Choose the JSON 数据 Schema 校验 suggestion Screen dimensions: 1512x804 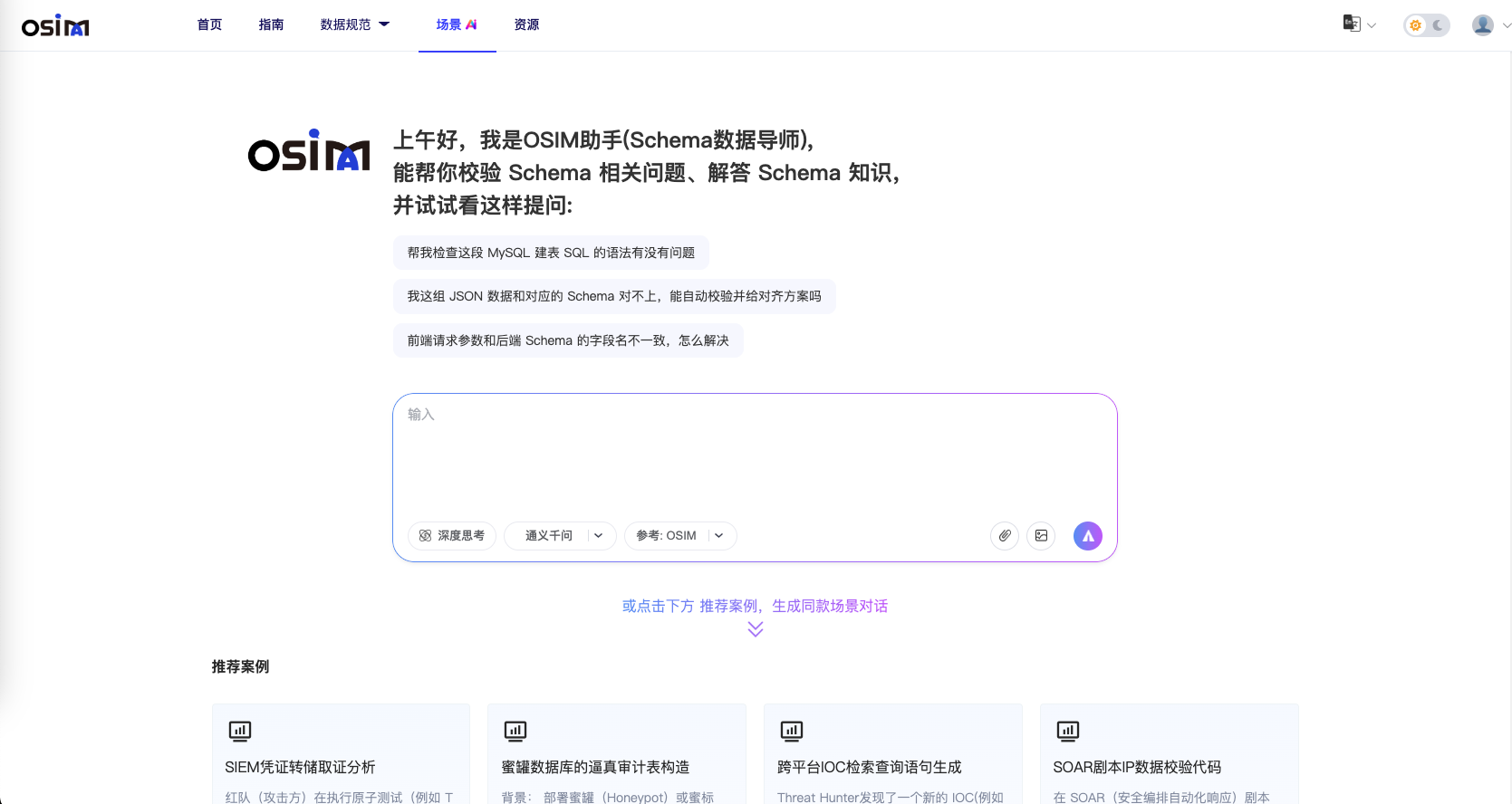614,296
